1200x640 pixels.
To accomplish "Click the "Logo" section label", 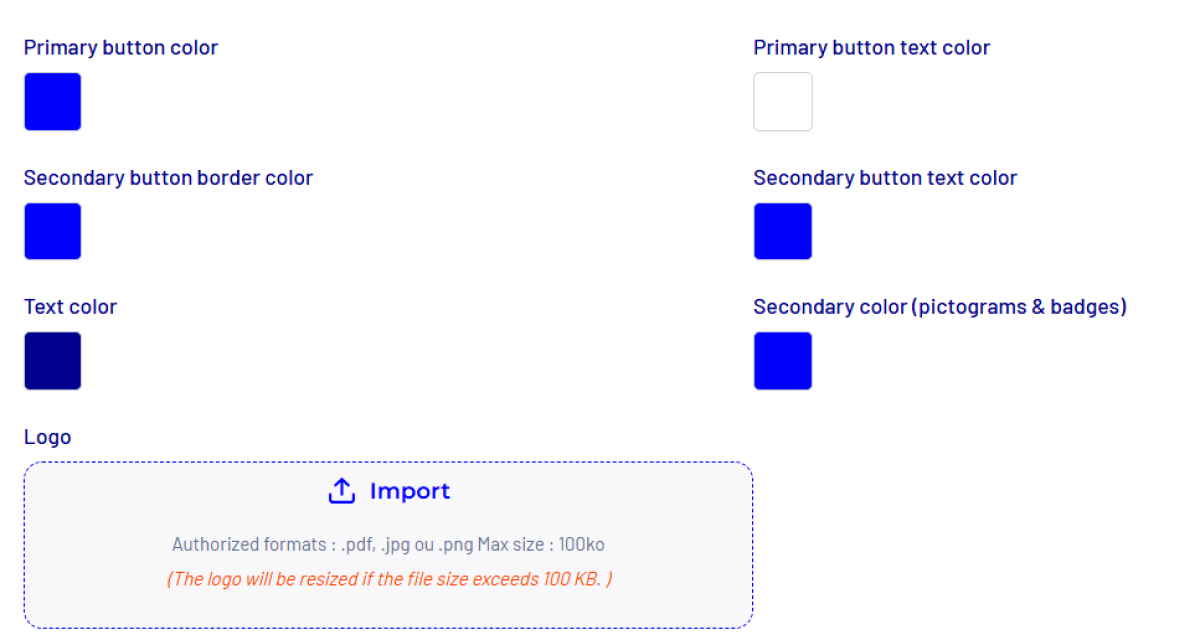I will [x=48, y=437].
